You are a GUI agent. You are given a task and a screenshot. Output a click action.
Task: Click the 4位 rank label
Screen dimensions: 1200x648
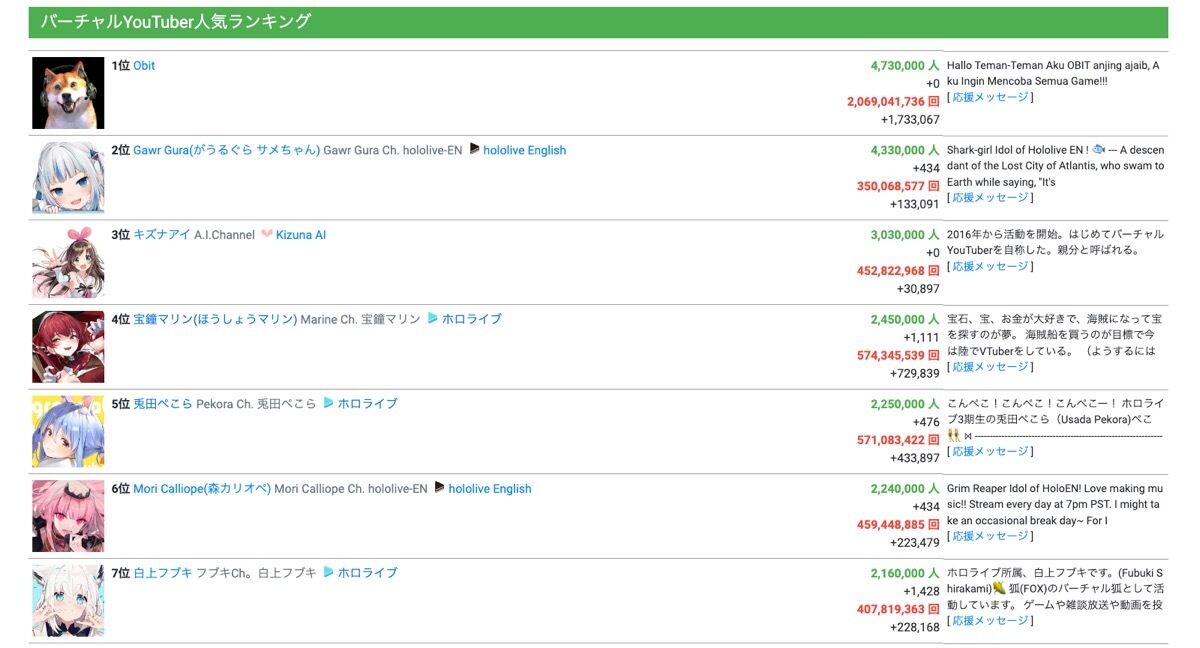pos(120,320)
